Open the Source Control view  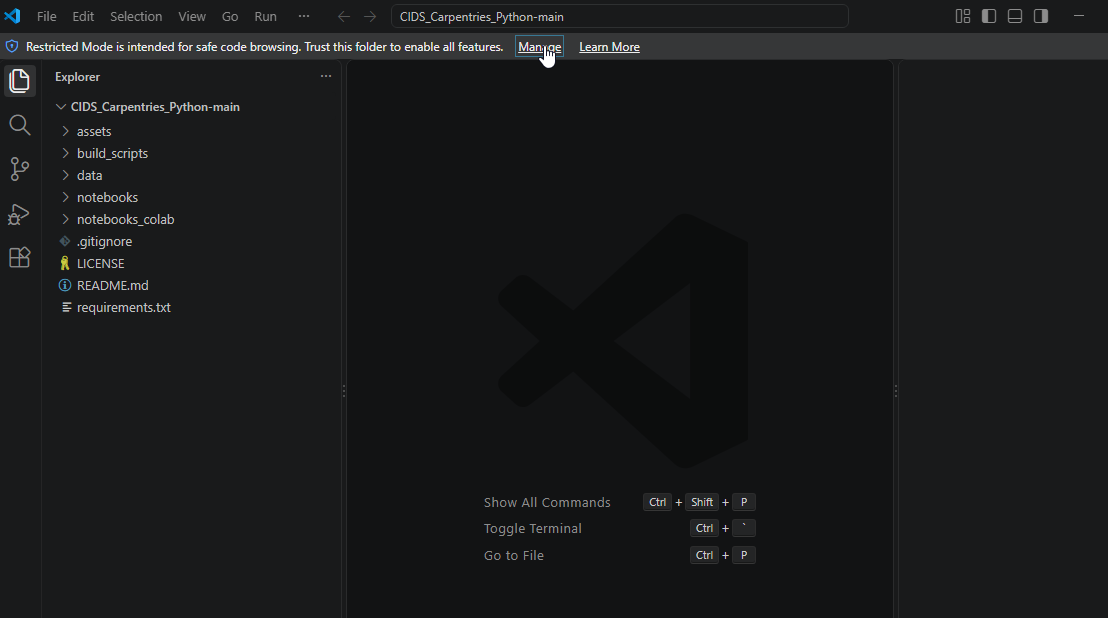20,169
